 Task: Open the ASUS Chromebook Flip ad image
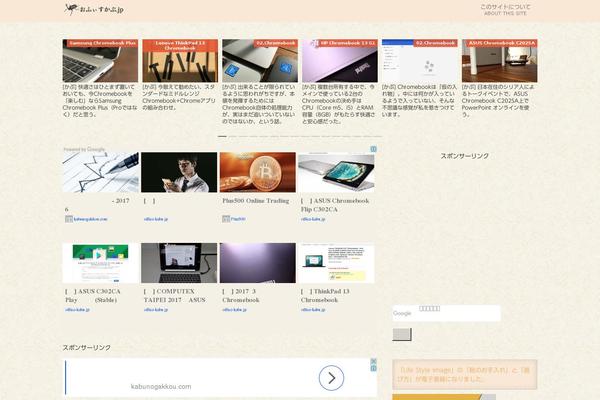[x=336, y=172]
